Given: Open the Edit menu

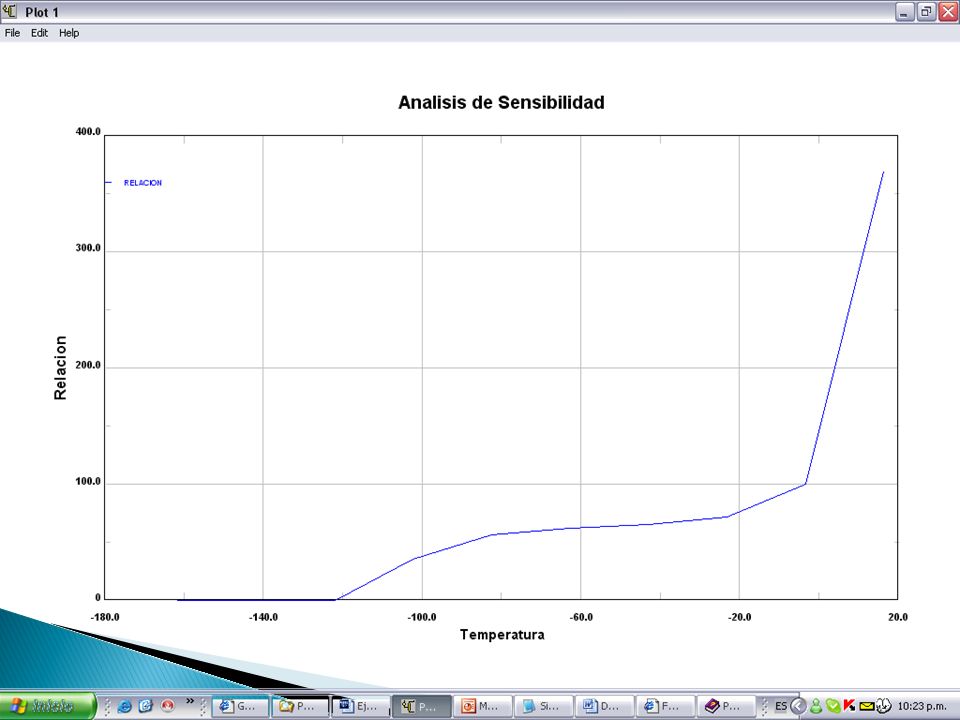Looking at the screenshot, I should click(x=39, y=33).
